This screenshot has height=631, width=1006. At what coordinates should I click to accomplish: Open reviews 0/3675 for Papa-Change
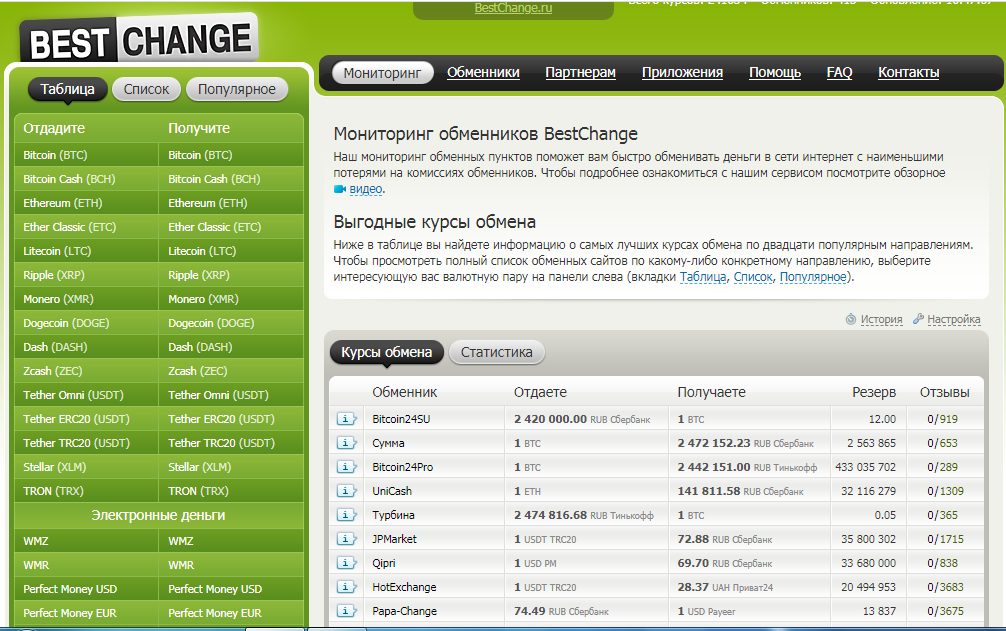945,612
